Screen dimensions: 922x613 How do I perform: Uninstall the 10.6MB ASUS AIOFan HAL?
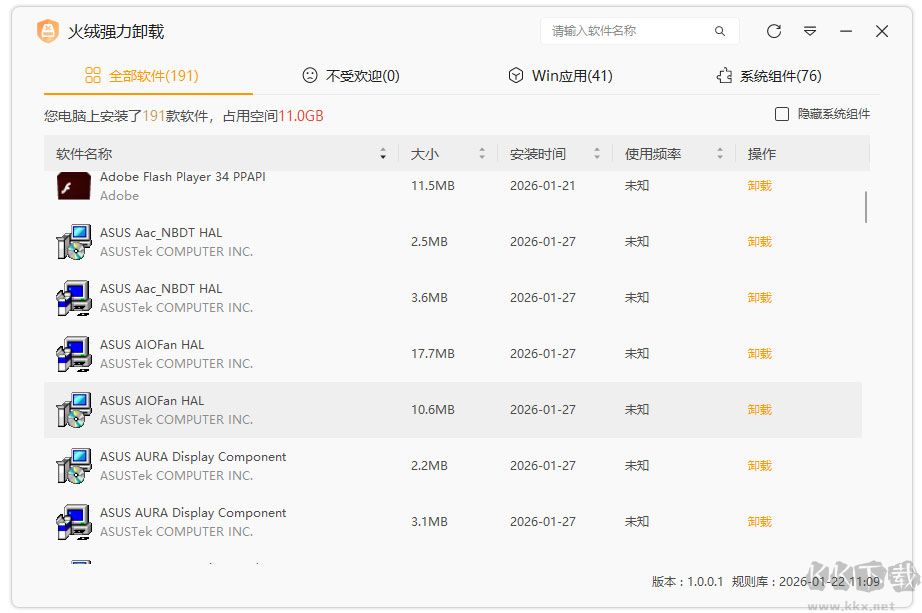[x=759, y=409]
